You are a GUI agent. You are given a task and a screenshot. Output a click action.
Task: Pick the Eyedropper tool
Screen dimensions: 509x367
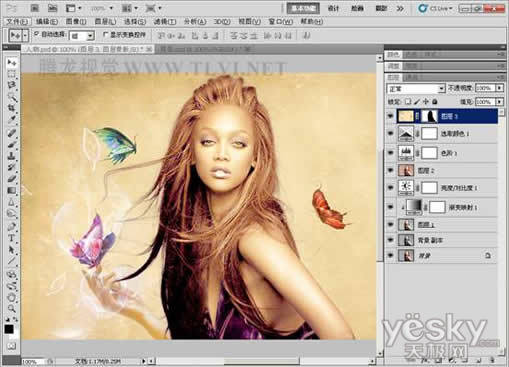(12, 120)
